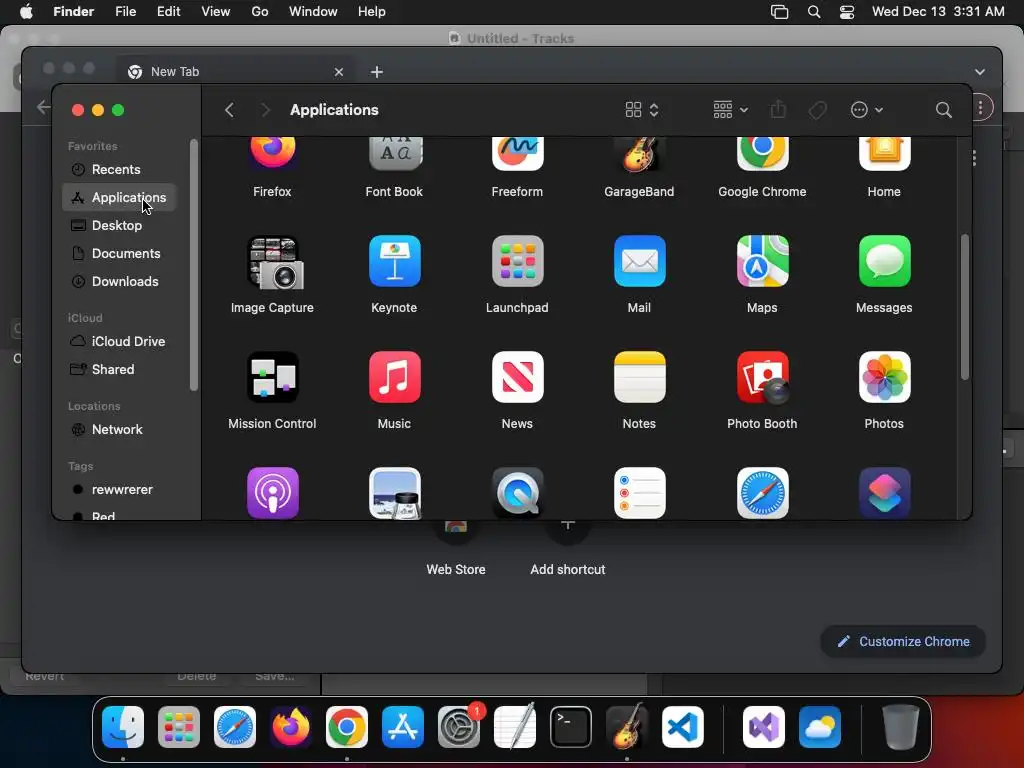Open the Go menu
1024x768 pixels.
pos(260,12)
